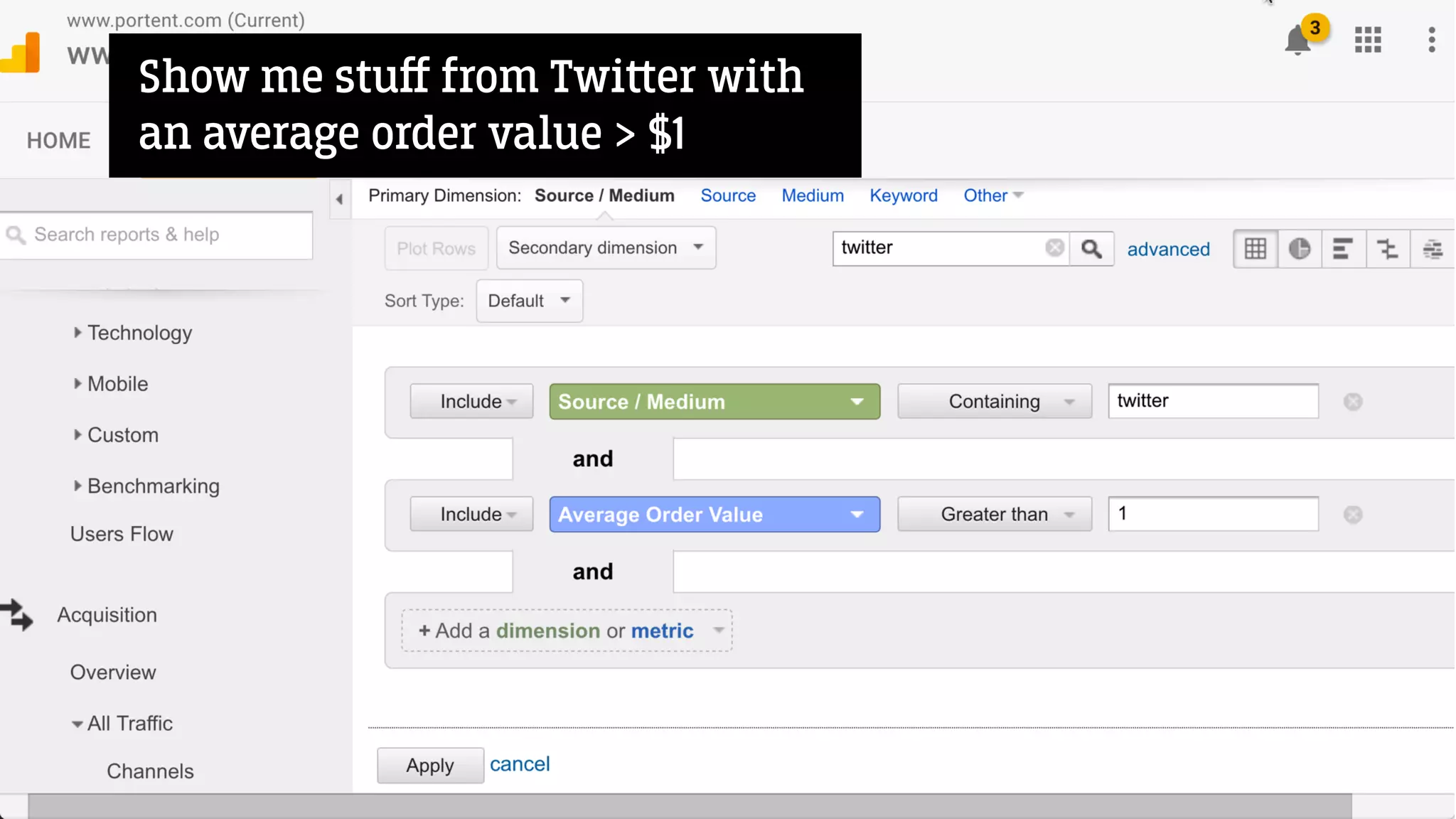
Task: Open Include dropdown for Source / Medium
Action: pos(471,402)
